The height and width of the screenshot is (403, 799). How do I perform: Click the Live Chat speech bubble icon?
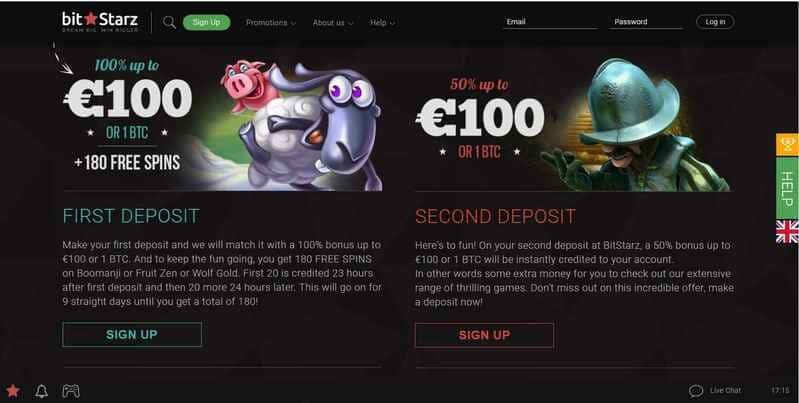[696, 391]
